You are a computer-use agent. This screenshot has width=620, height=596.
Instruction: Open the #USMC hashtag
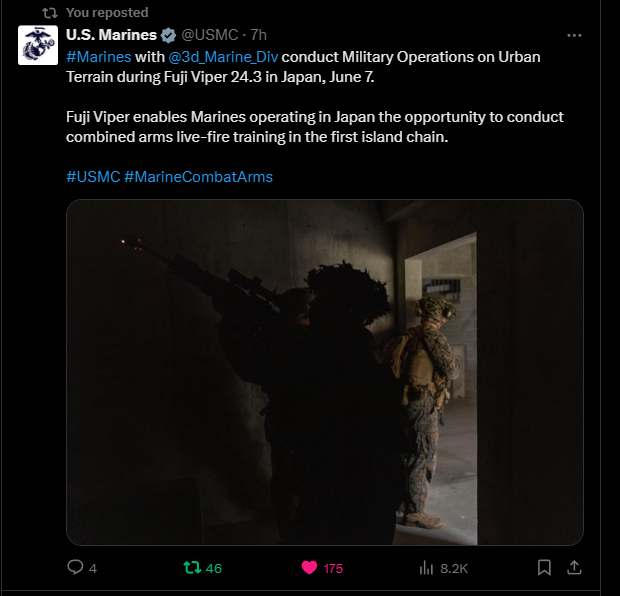click(93, 177)
